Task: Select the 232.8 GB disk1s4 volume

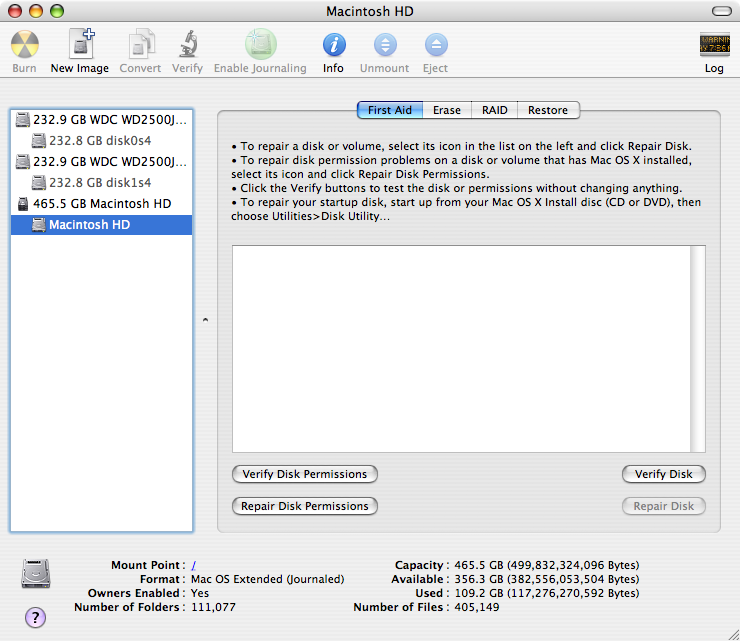Action: 101,183
